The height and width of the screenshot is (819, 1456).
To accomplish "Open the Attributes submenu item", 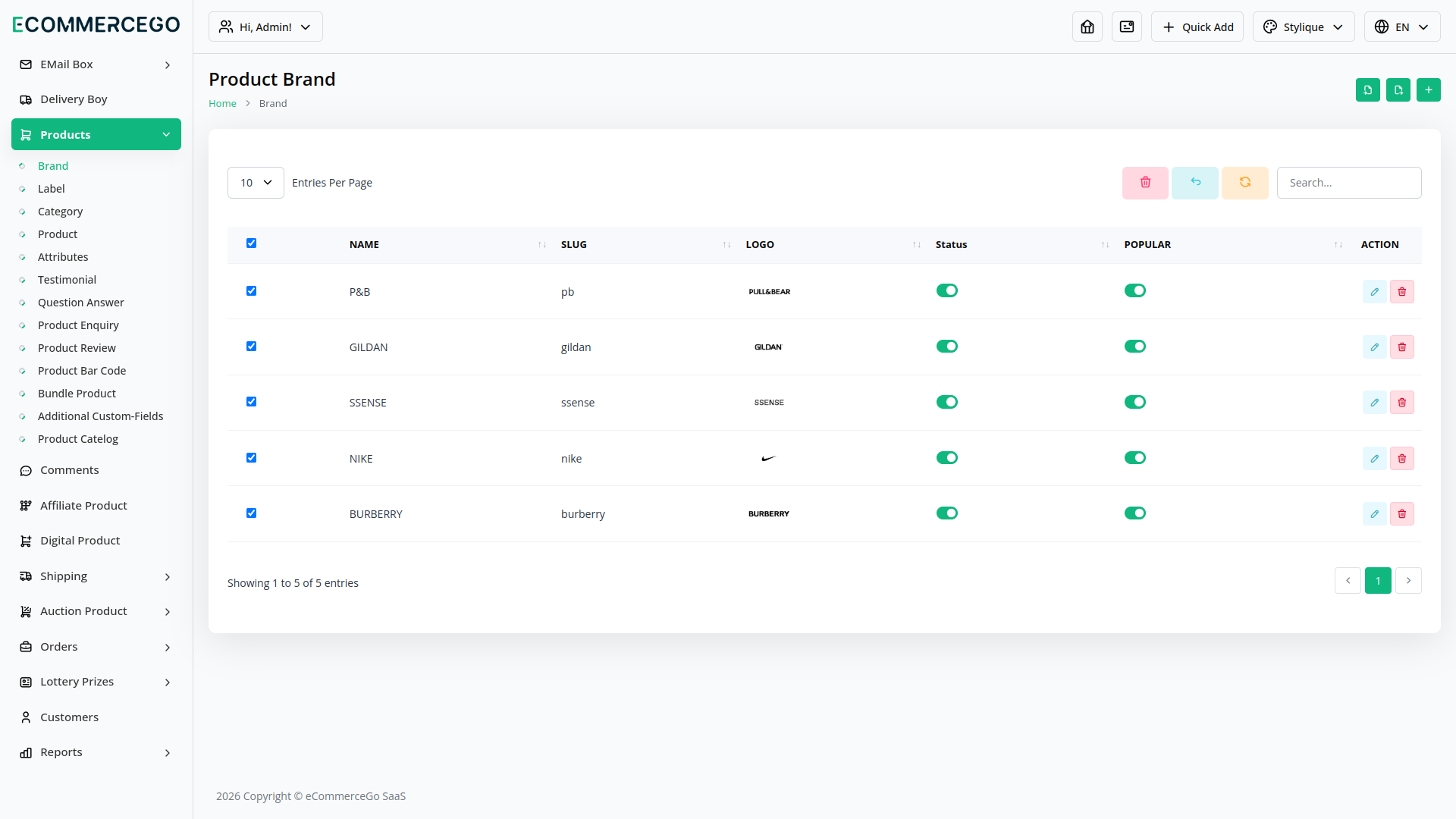I will [63, 257].
